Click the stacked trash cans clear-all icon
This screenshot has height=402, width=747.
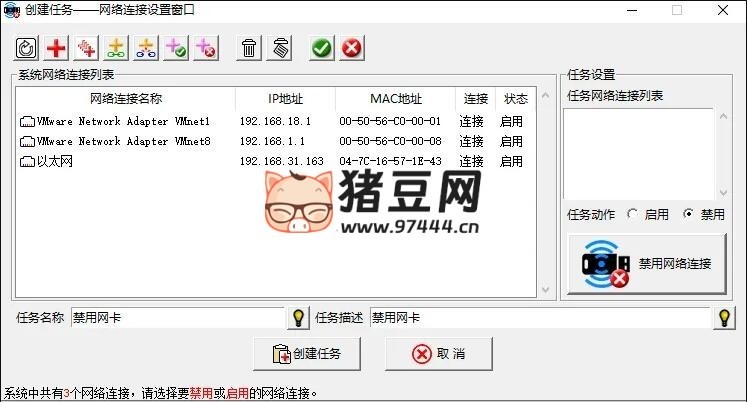(x=280, y=47)
